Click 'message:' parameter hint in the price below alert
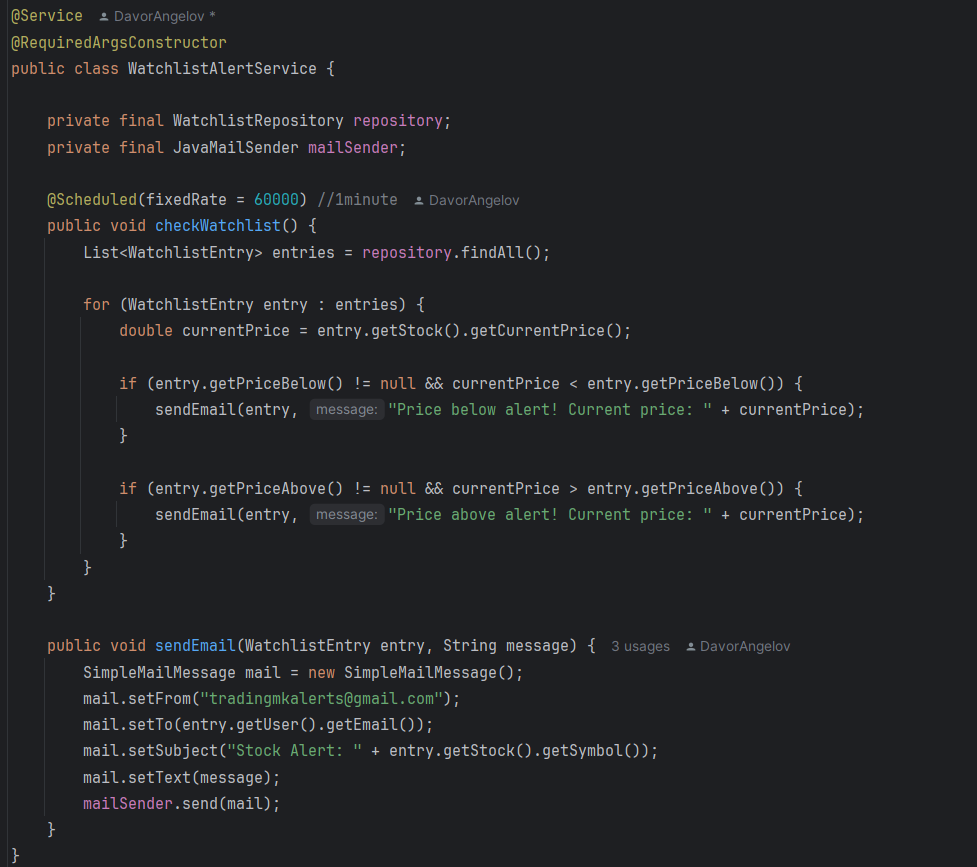Image resolution: width=977 pixels, height=867 pixels. [x=346, y=410]
